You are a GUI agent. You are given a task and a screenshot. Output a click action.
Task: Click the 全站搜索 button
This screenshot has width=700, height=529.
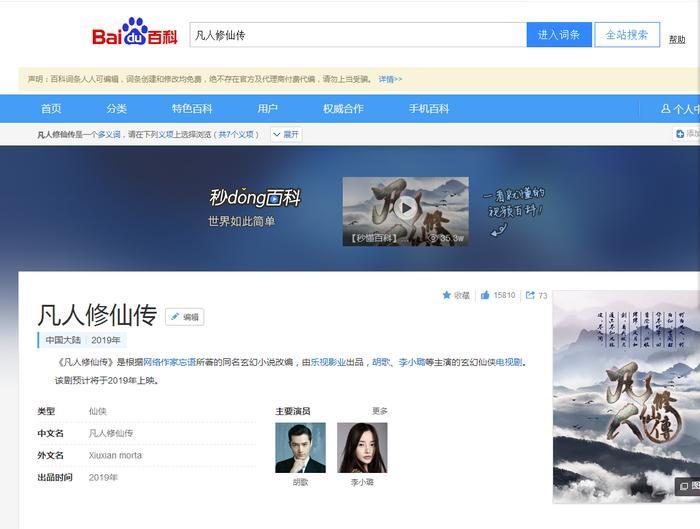tap(627, 35)
